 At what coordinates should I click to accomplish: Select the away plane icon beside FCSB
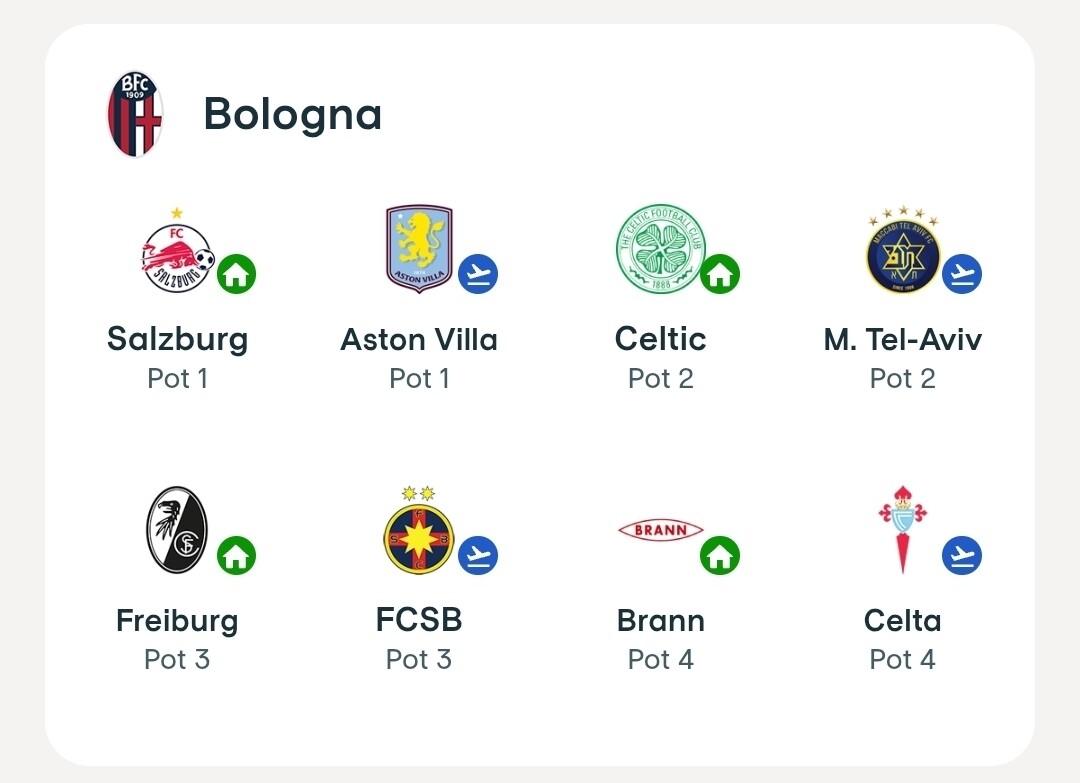coord(478,555)
